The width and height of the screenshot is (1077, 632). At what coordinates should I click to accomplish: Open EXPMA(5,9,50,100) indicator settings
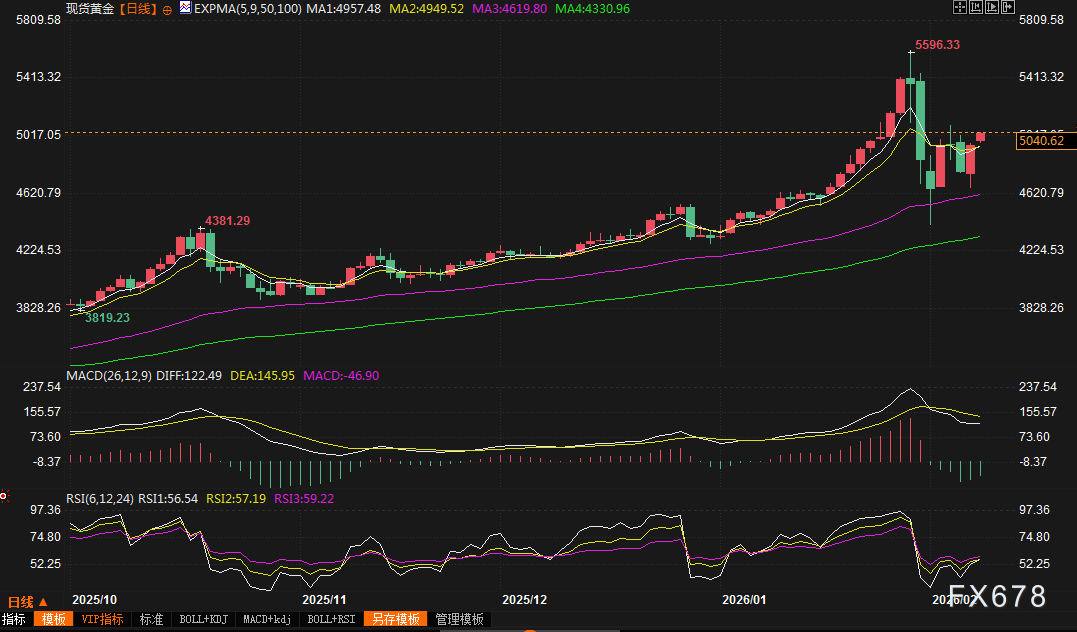pos(247,8)
